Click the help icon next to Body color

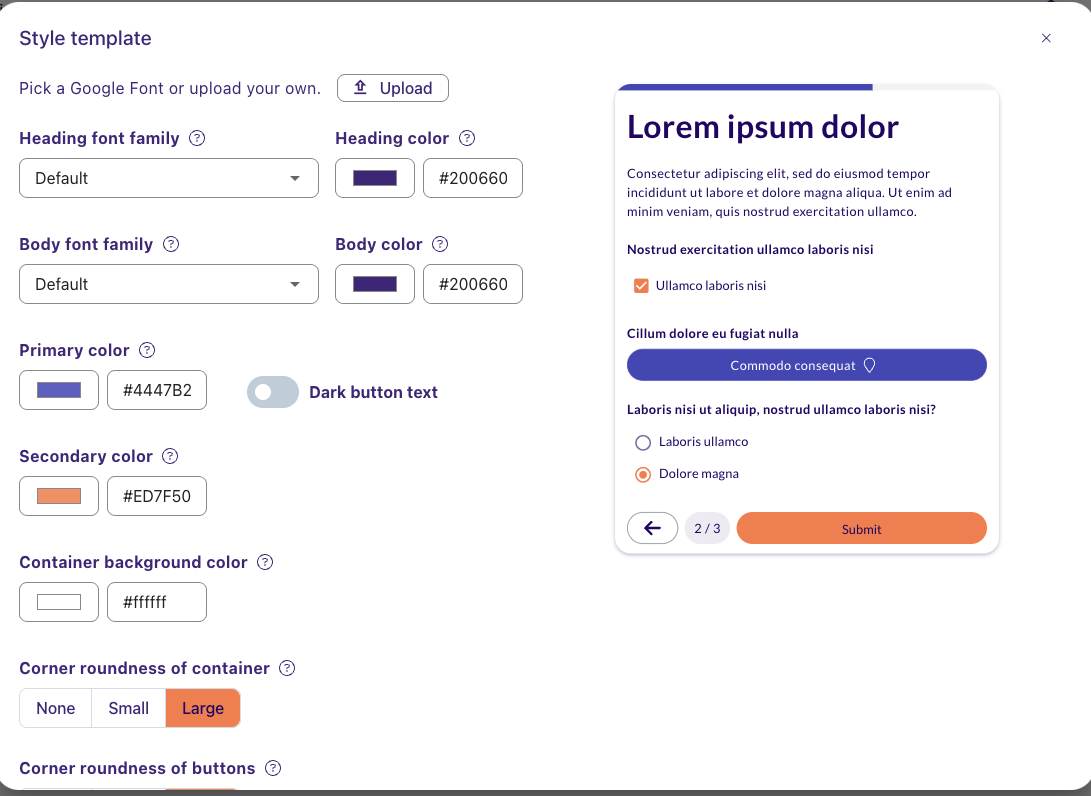point(440,244)
